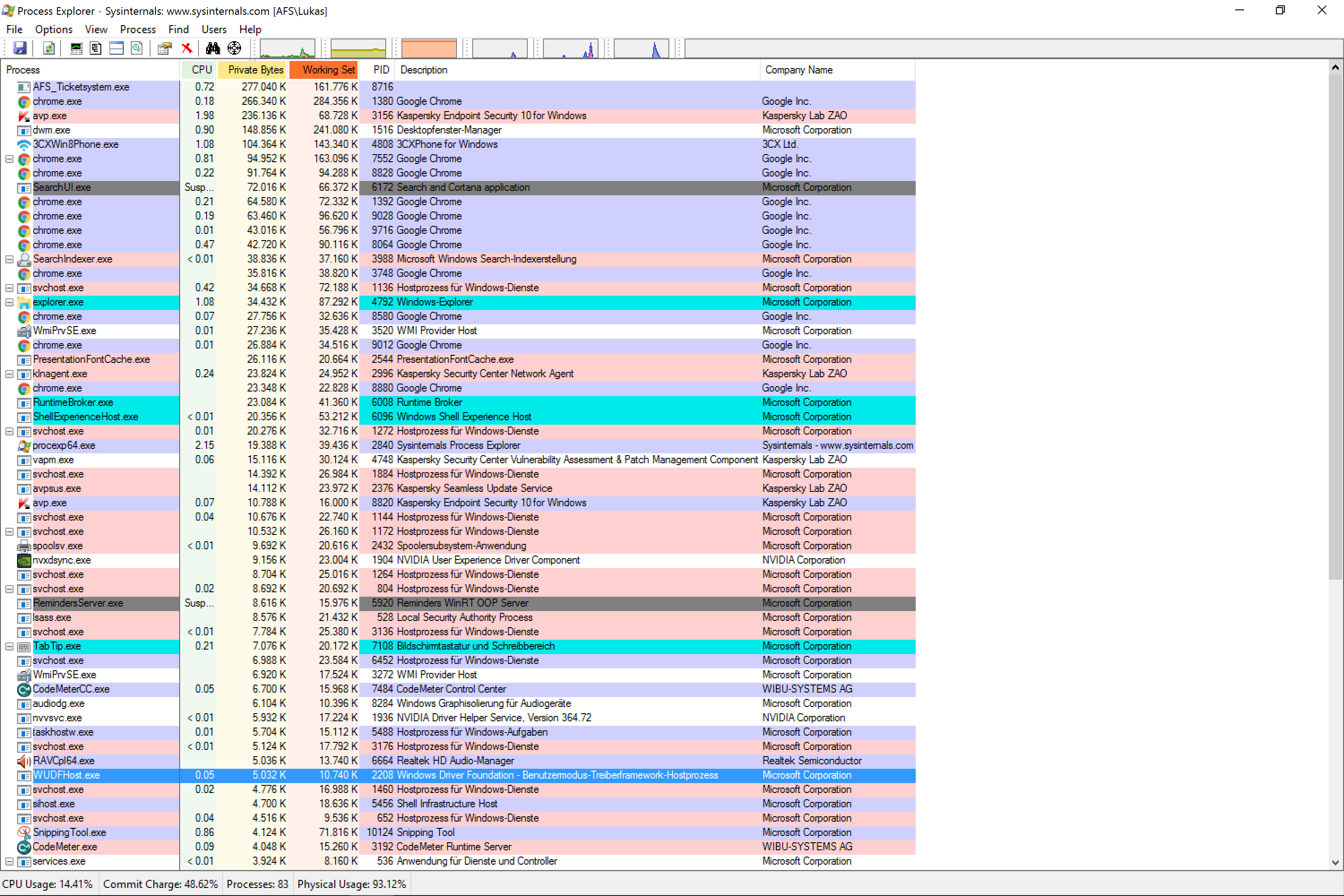The width and height of the screenshot is (1344, 896).
Task: Click the yellow commit history mini graph
Action: [358, 48]
